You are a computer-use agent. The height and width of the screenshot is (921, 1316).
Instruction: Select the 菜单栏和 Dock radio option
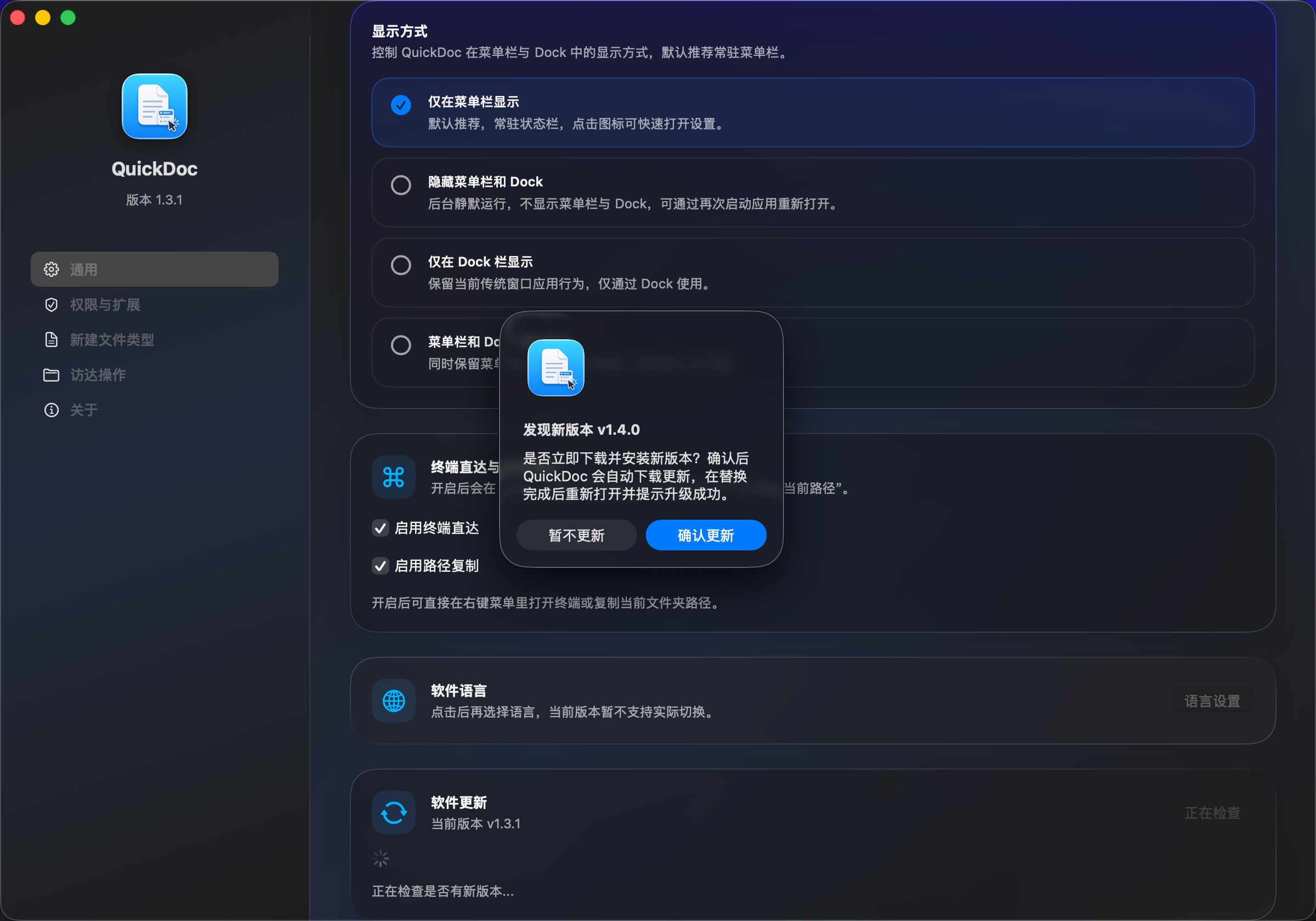pos(401,345)
